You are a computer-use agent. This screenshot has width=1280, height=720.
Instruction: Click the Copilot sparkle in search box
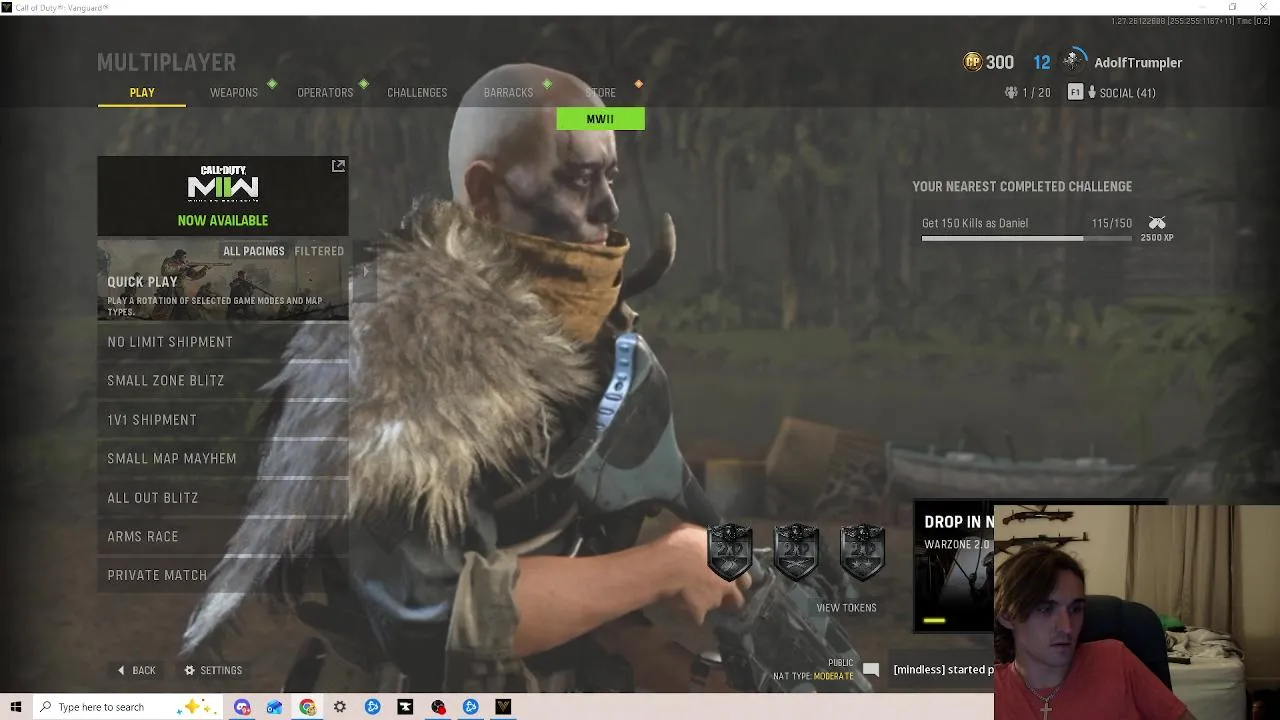click(x=194, y=706)
